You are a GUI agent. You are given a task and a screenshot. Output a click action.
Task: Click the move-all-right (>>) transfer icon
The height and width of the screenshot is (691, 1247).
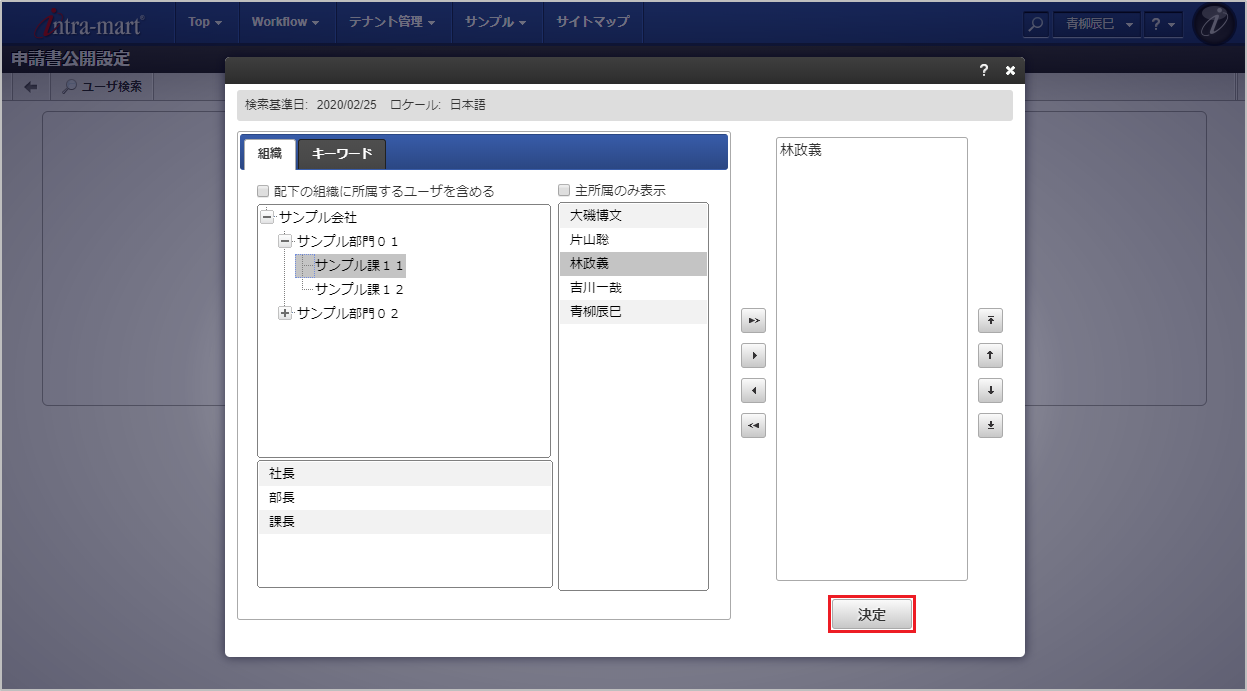pos(753,320)
